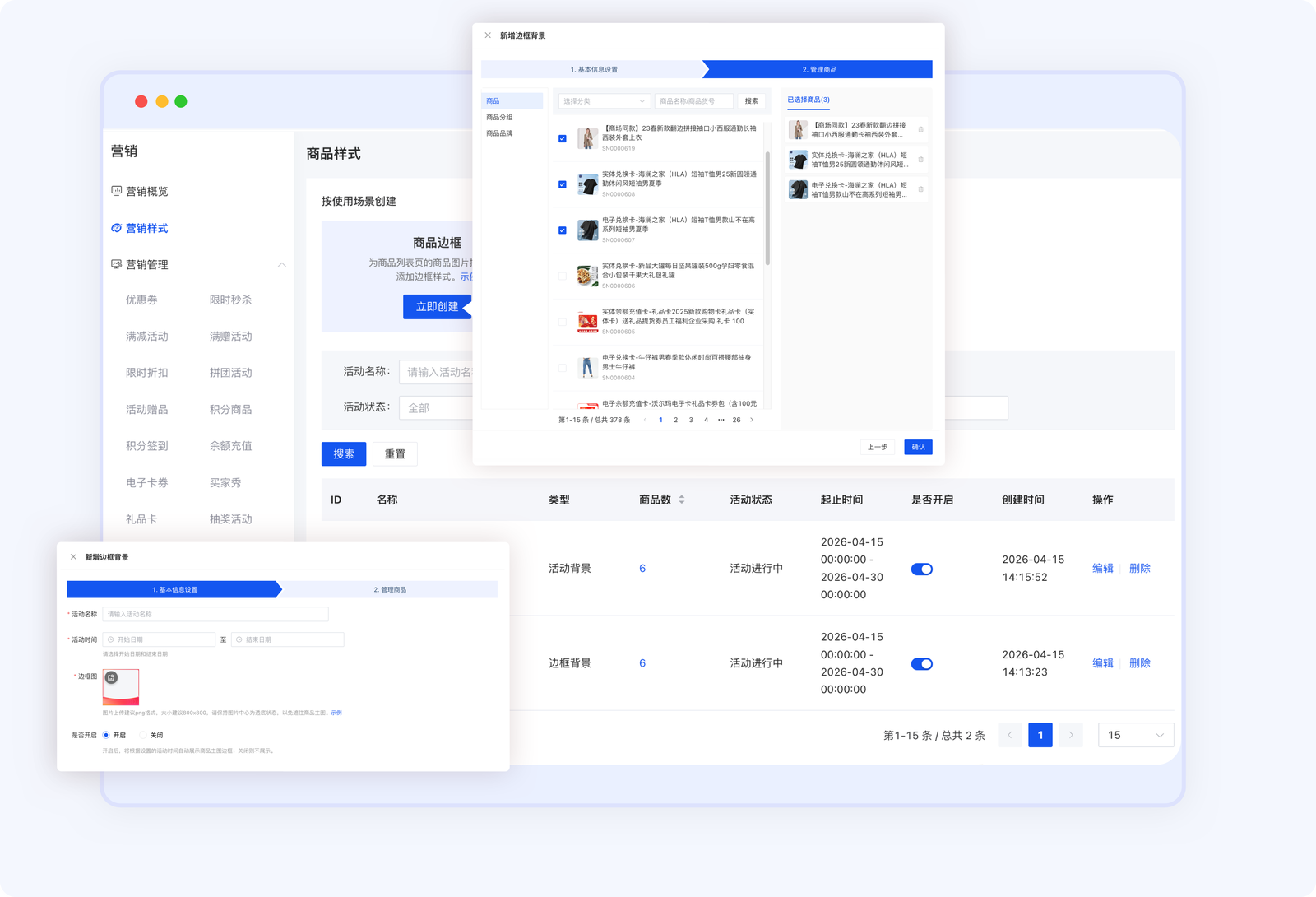Viewport: 1316px width, 897px height.
Task: Toggle off the 活动背景 row switch
Action: pyautogui.click(x=921, y=569)
